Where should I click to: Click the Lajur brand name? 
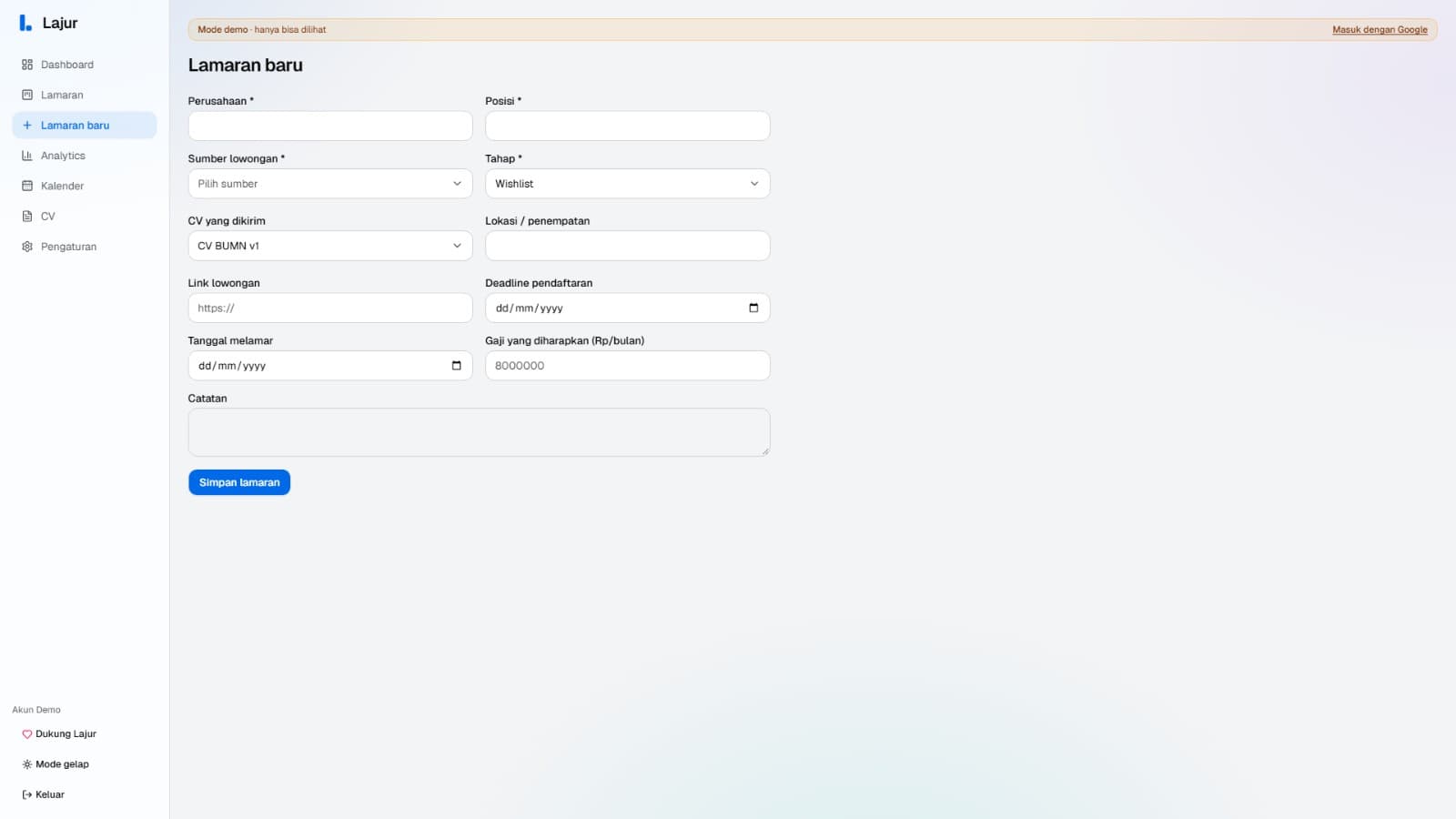(60, 23)
